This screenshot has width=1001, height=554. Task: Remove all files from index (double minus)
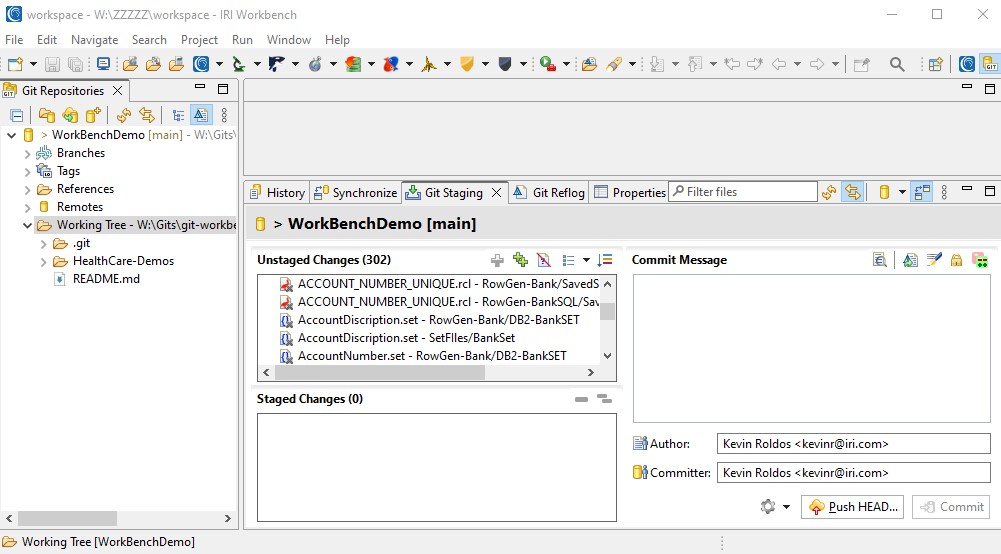(604, 400)
